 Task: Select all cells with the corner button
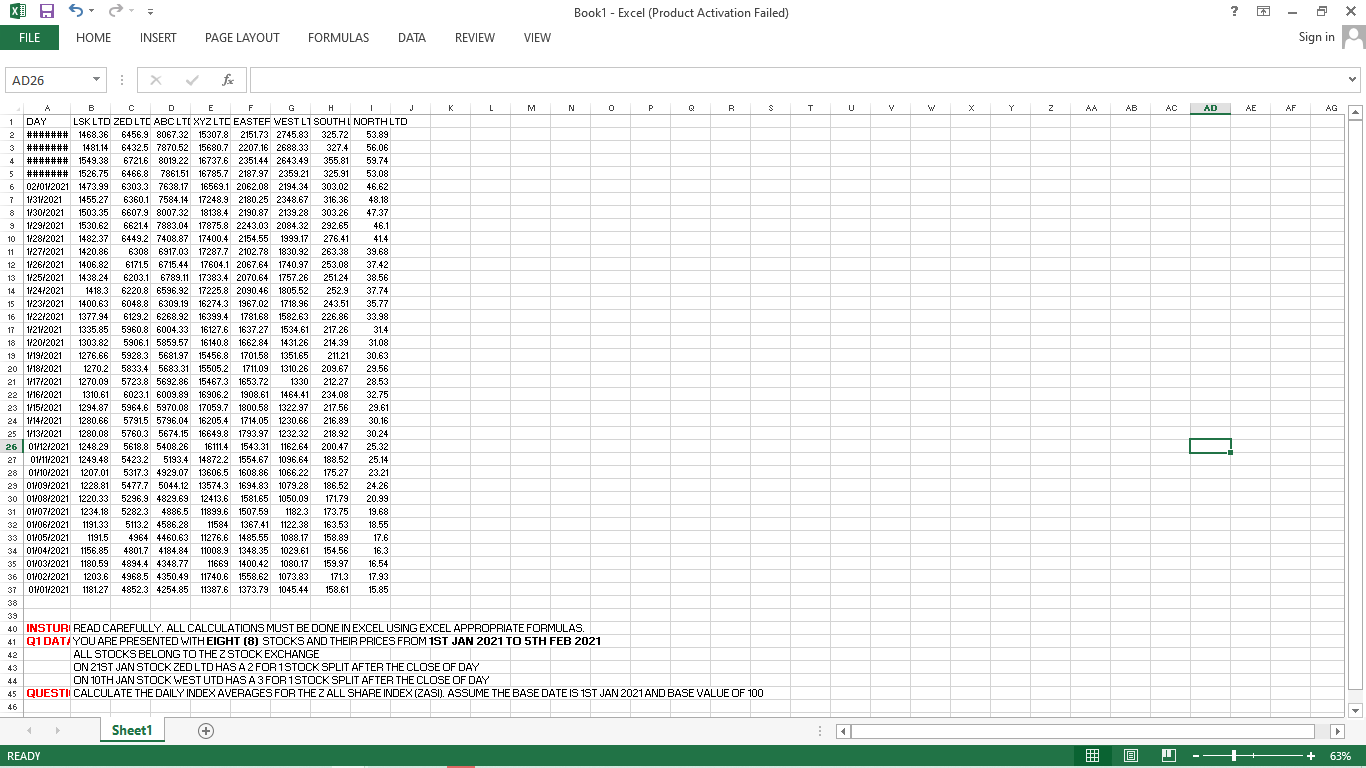click(x=17, y=107)
